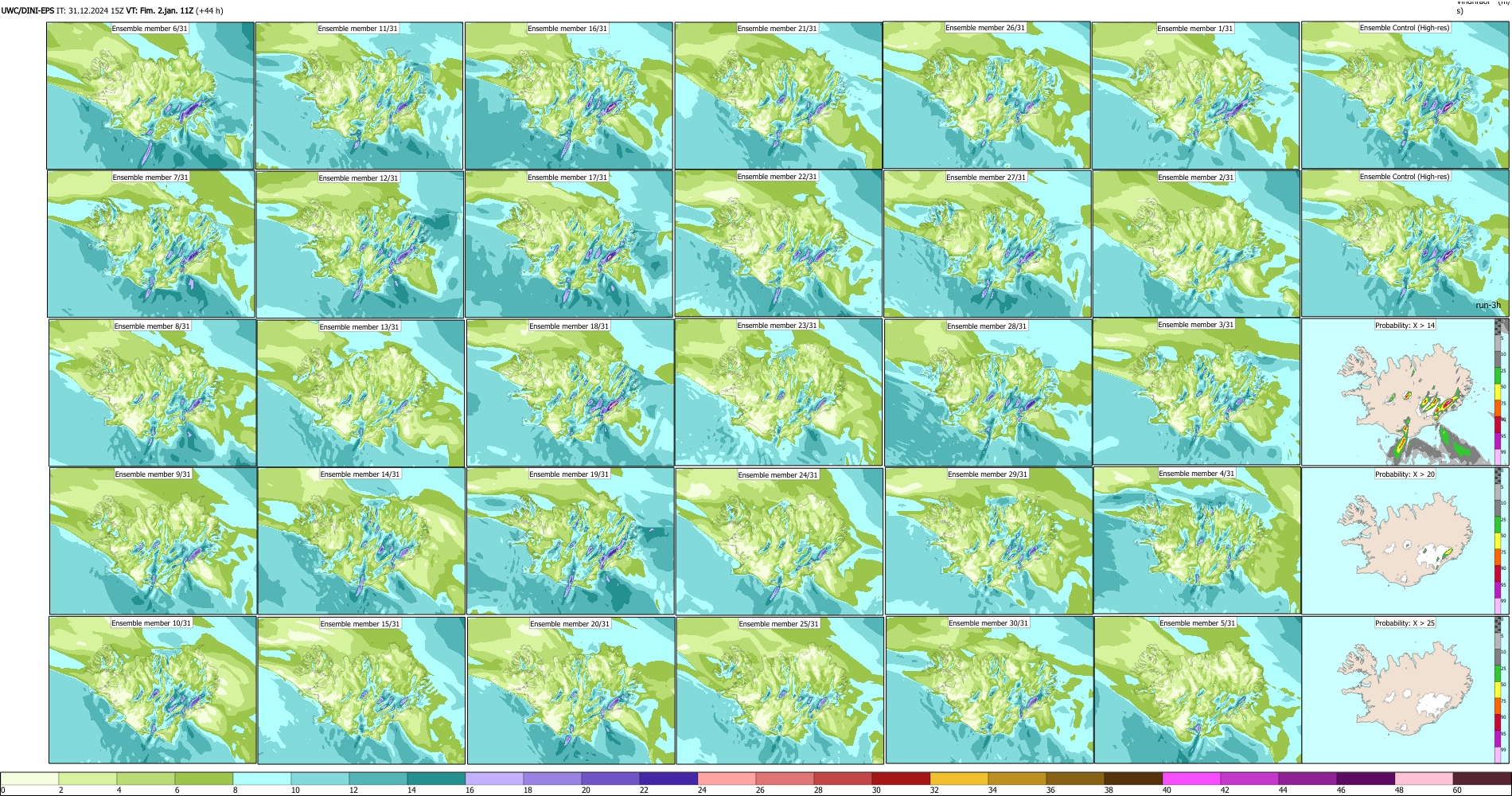Click the 'Ensemble member 5/31' label
The height and width of the screenshot is (796, 1512).
pos(1198,623)
